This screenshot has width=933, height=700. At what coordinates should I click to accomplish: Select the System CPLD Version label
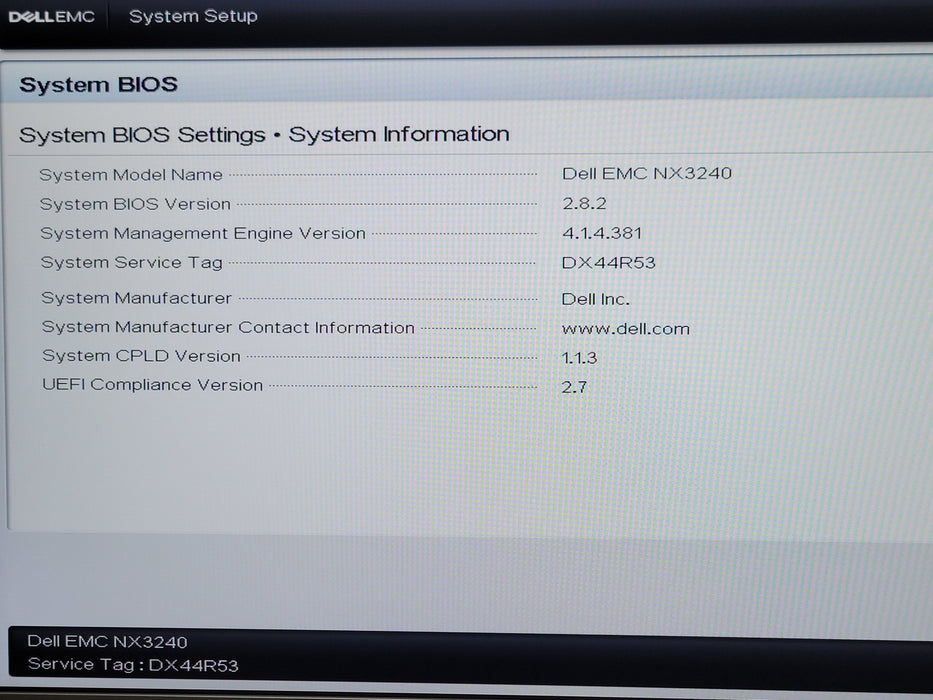142,356
